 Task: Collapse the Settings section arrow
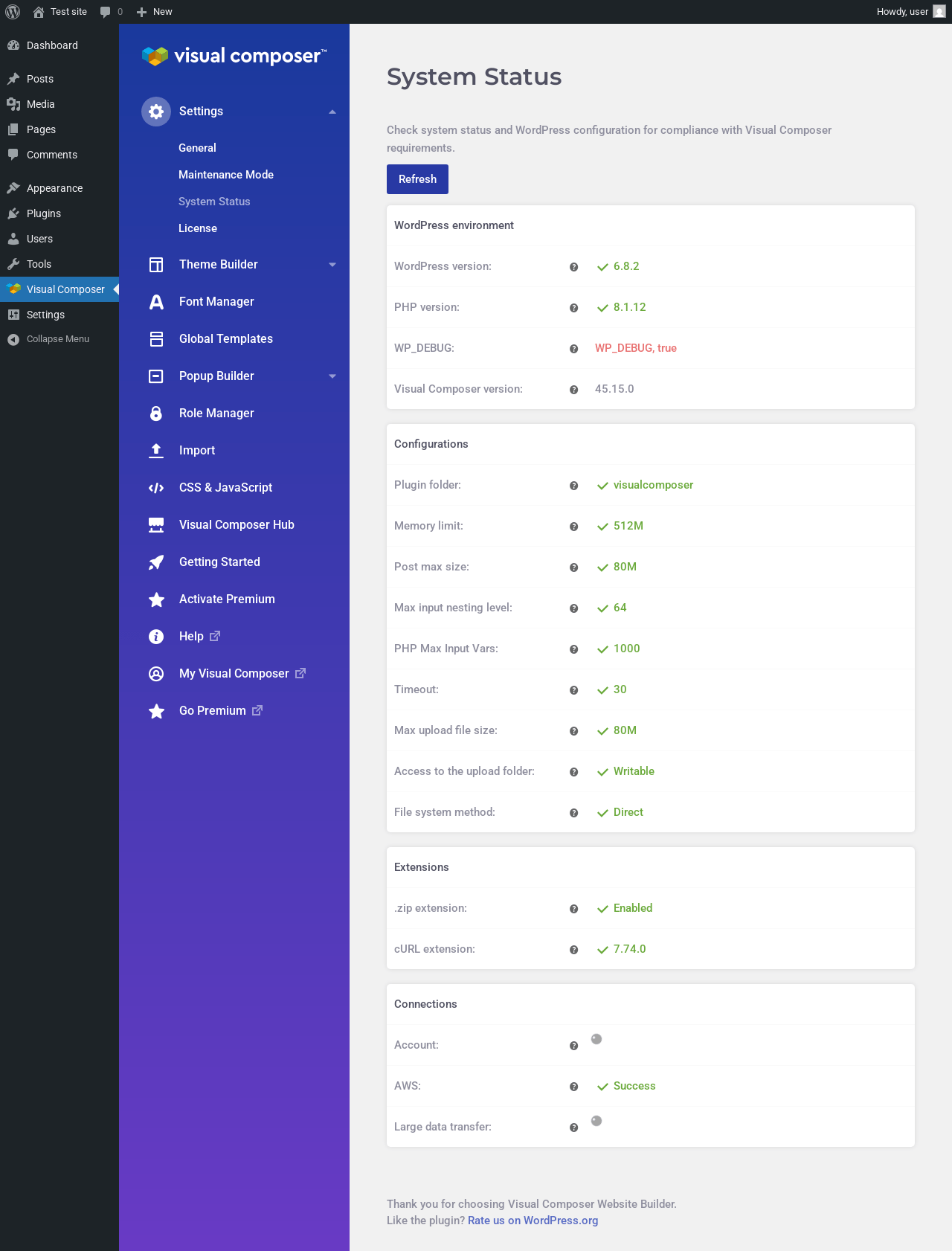[x=332, y=112]
